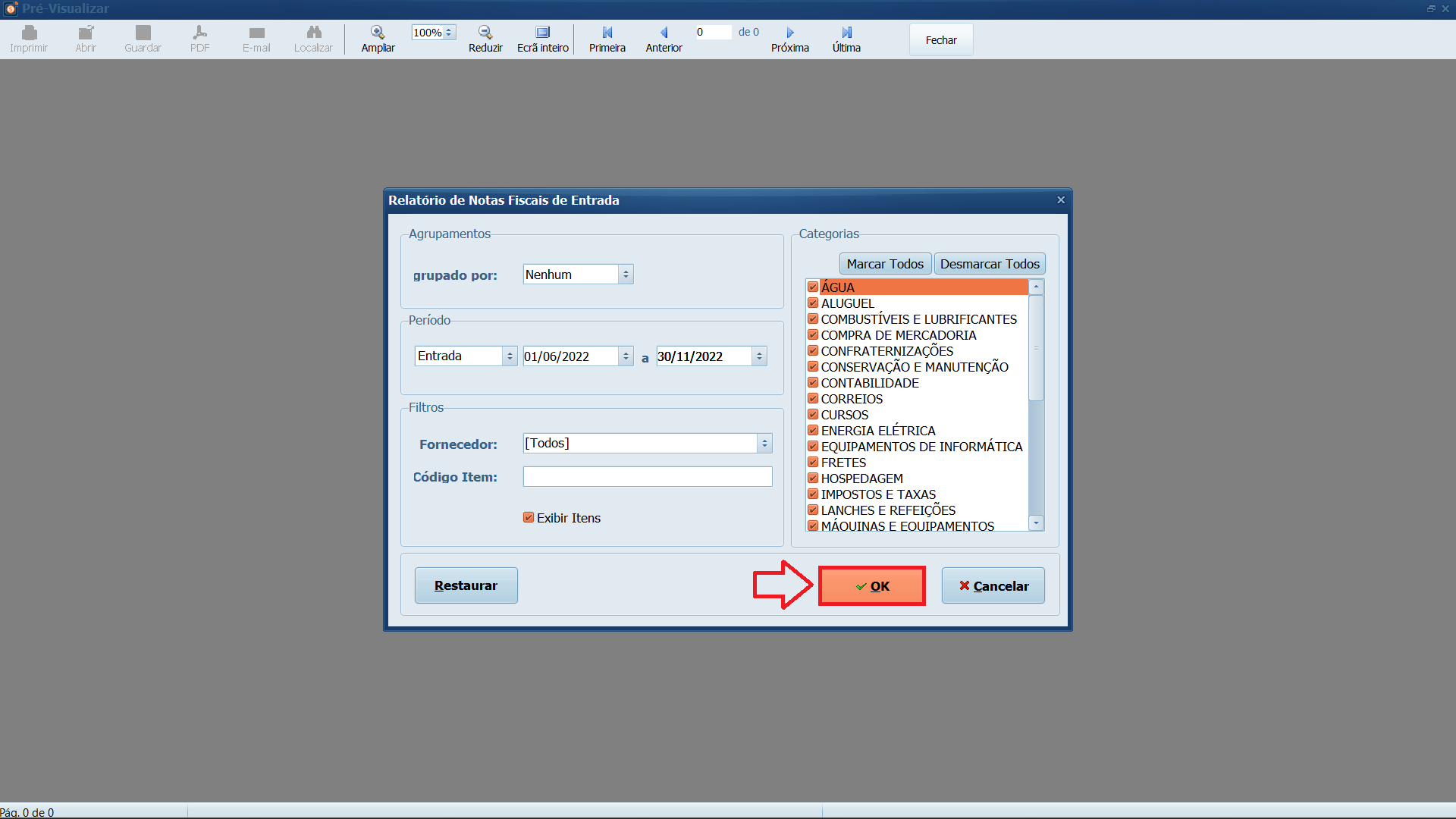
Task: Jump to Última page icon
Action: [x=846, y=33]
